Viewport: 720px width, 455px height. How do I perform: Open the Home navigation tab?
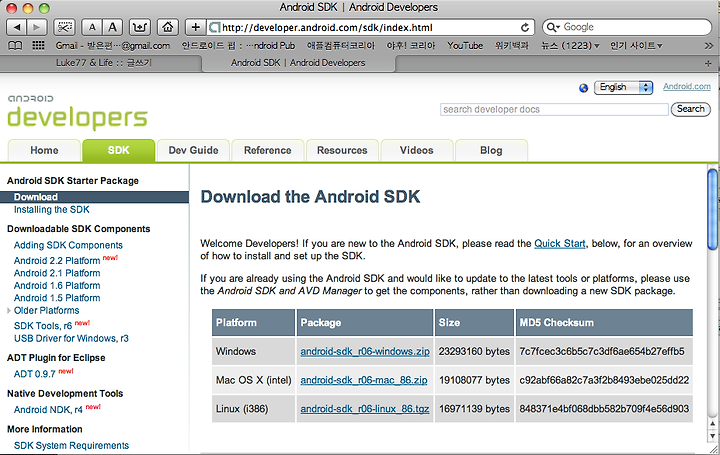pyautogui.click(x=44, y=151)
